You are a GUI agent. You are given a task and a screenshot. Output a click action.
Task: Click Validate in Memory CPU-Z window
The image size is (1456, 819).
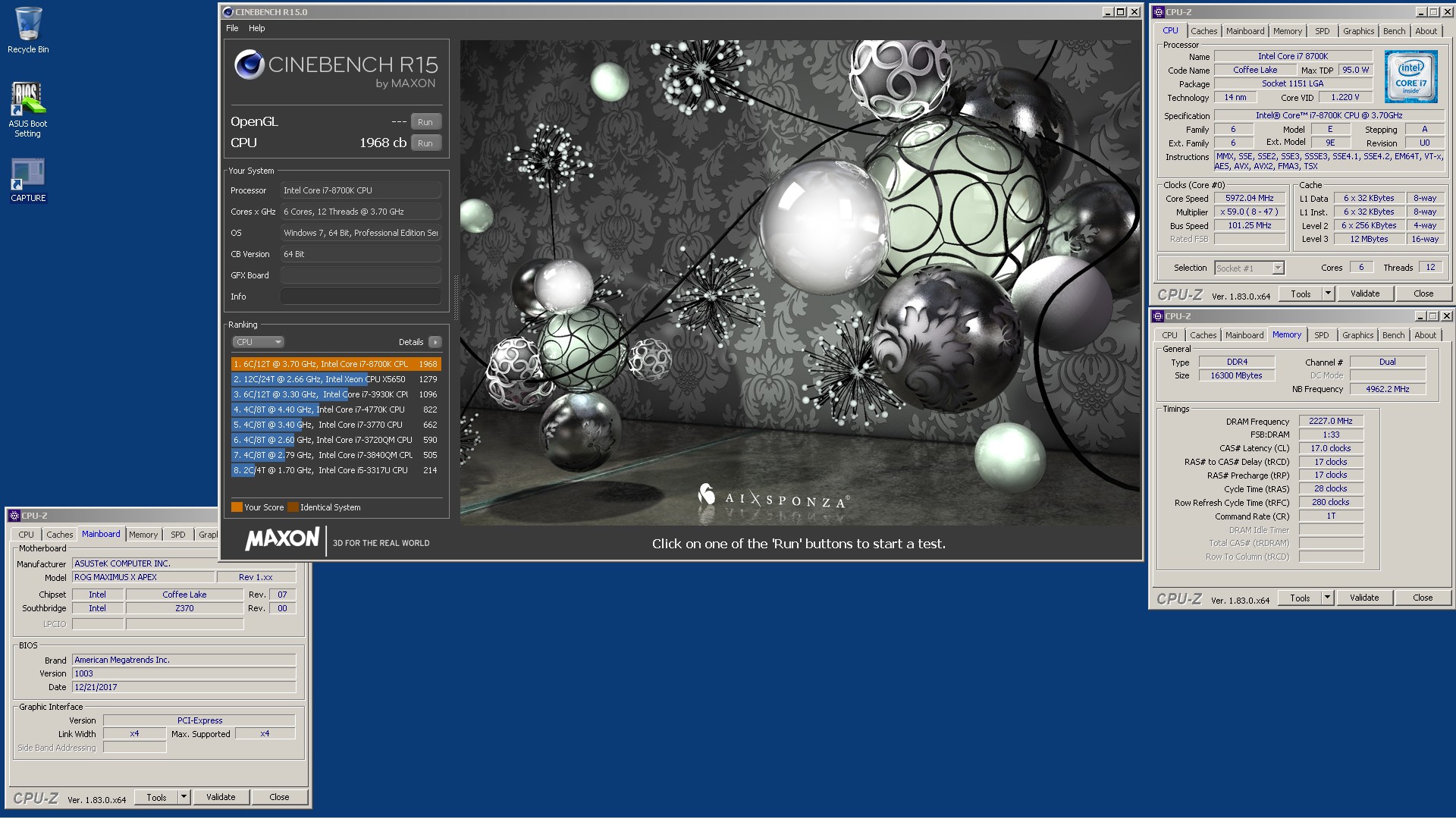pyautogui.click(x=1364, y=598)
